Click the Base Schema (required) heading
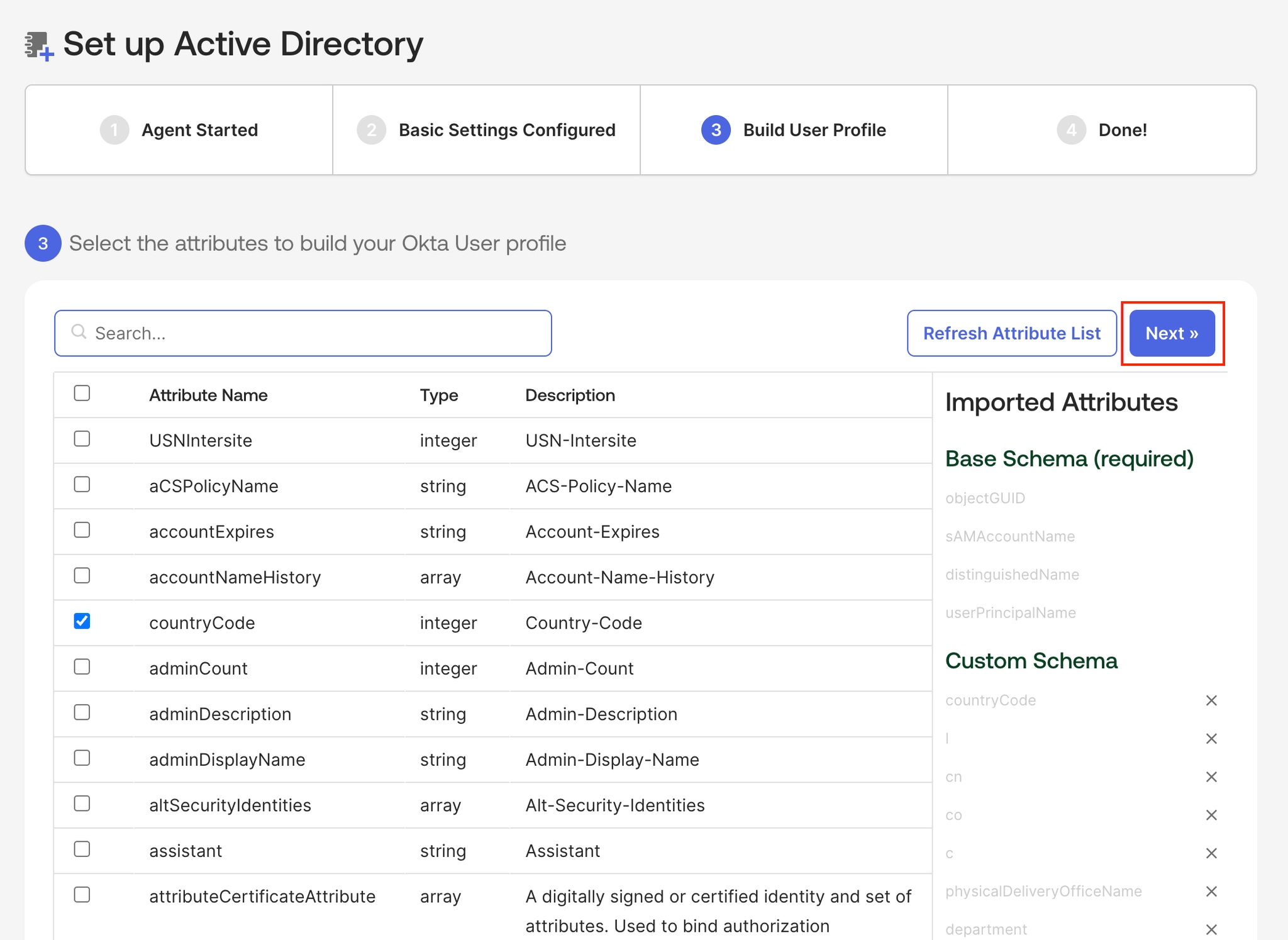Screen dimensions: 1288x940 [x=1069, y=459]
